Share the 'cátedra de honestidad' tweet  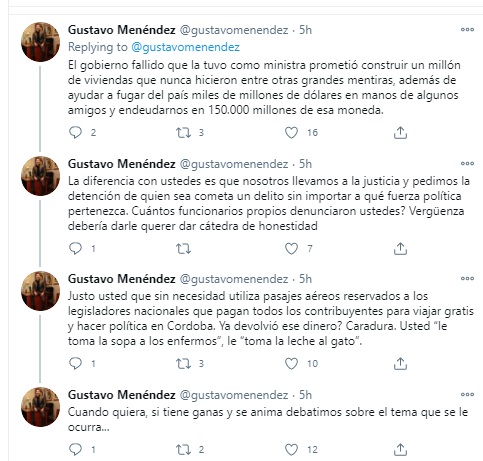400,248
